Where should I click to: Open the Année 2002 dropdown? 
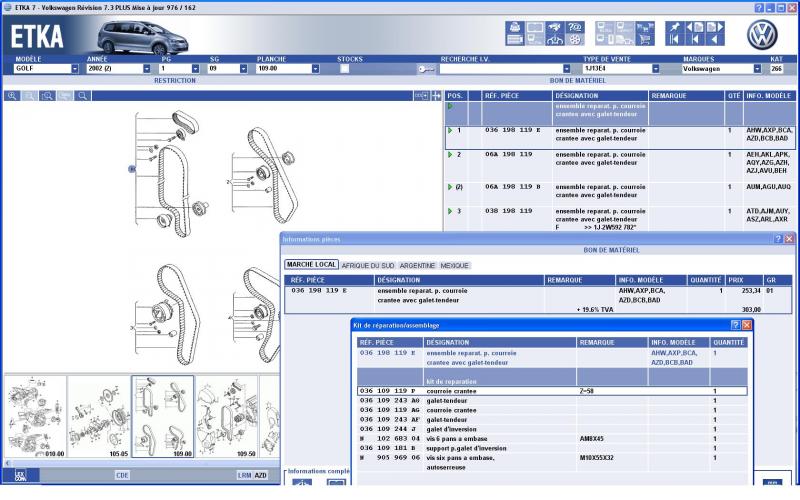click(x=146, y=69)
